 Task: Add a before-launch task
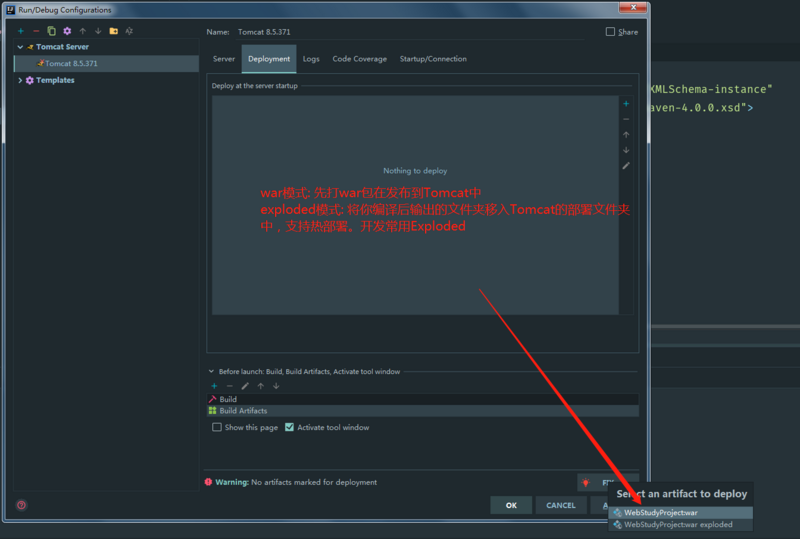click(x=214, y=386)
